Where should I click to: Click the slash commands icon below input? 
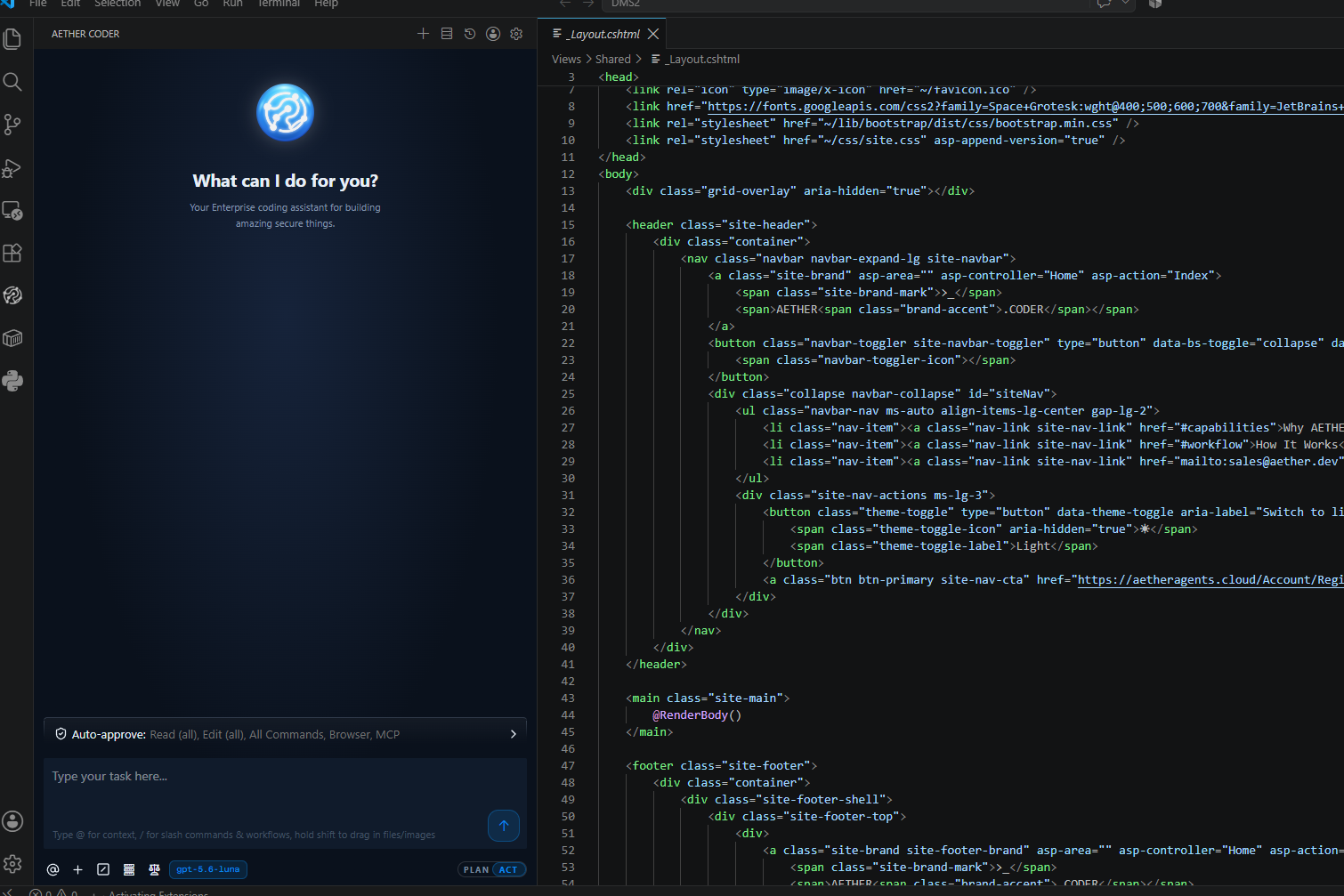[x=103, y=869]
